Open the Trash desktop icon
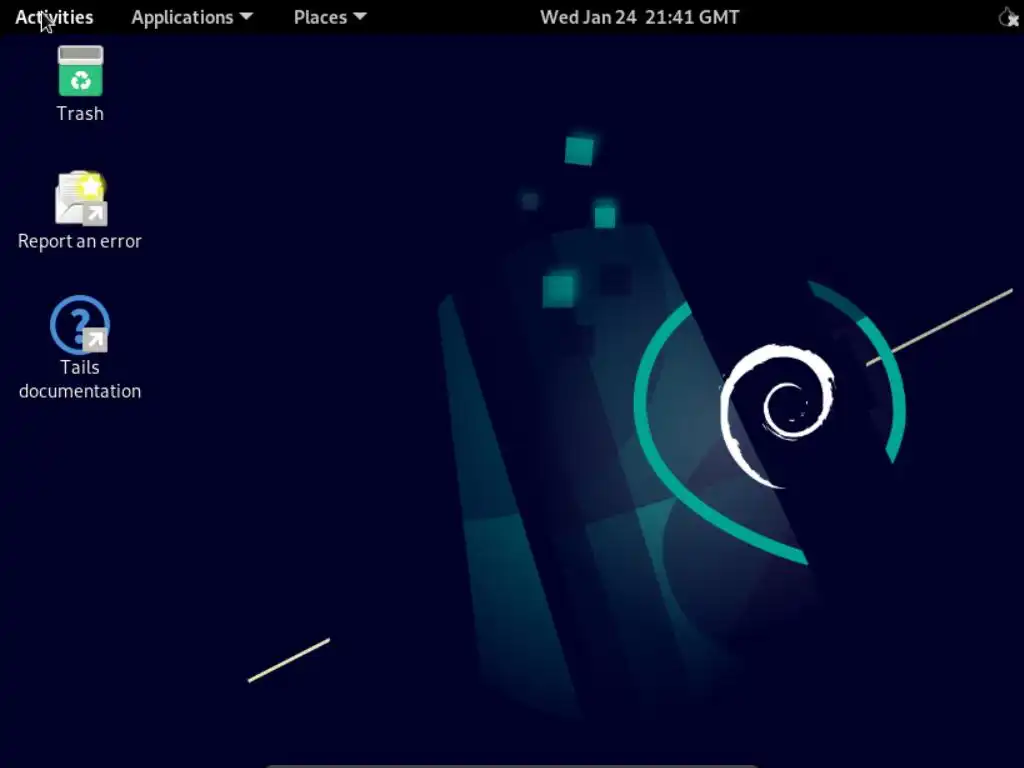1024x768 pixels. point(80,71)
